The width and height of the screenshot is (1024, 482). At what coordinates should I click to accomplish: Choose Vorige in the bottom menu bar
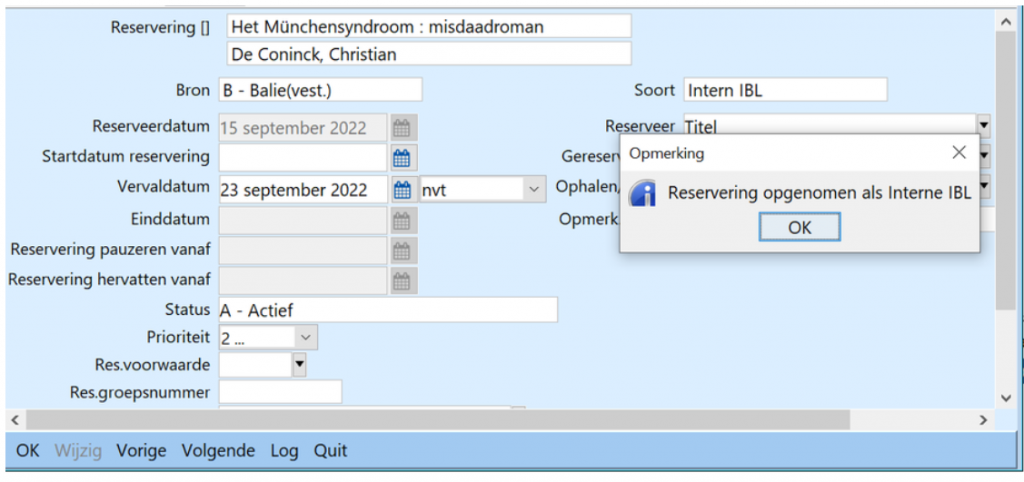(141, 451)
